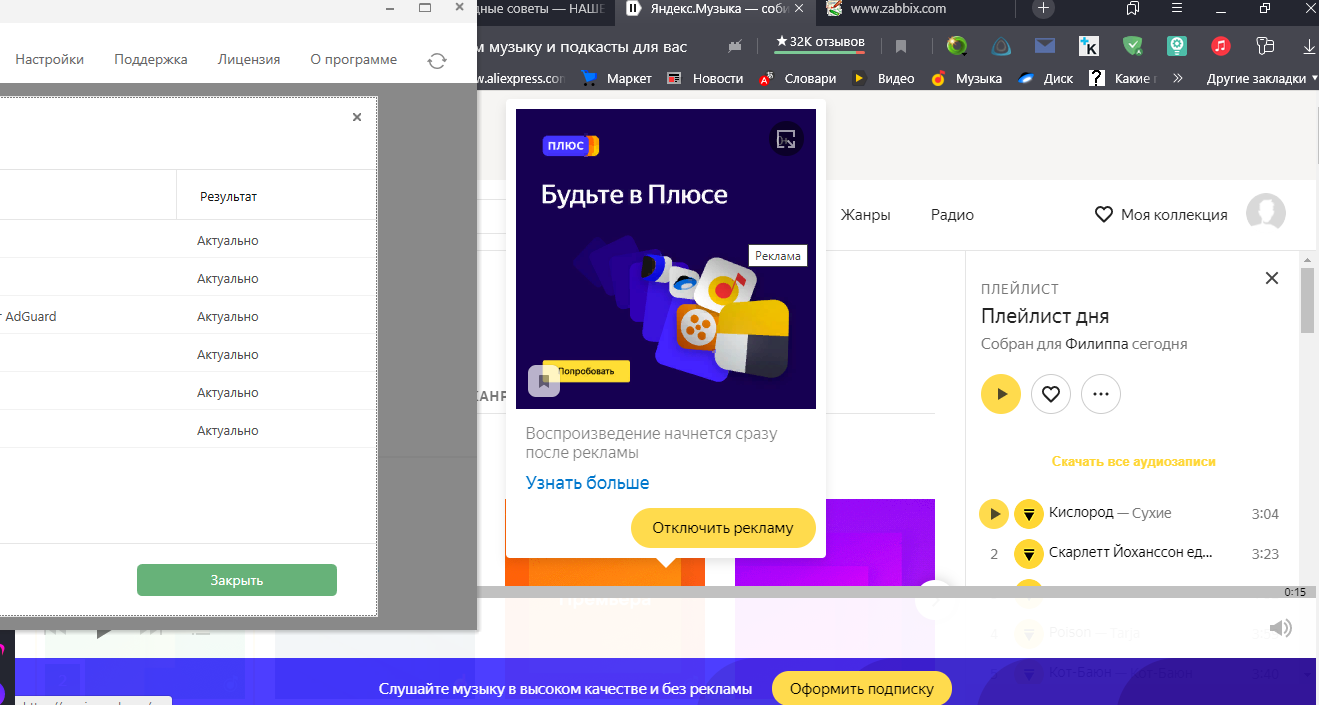Open the browser downloads arrow icon
This screenshot has height=705, width=1319.
pyautogui.click(x=1309, y=46)
